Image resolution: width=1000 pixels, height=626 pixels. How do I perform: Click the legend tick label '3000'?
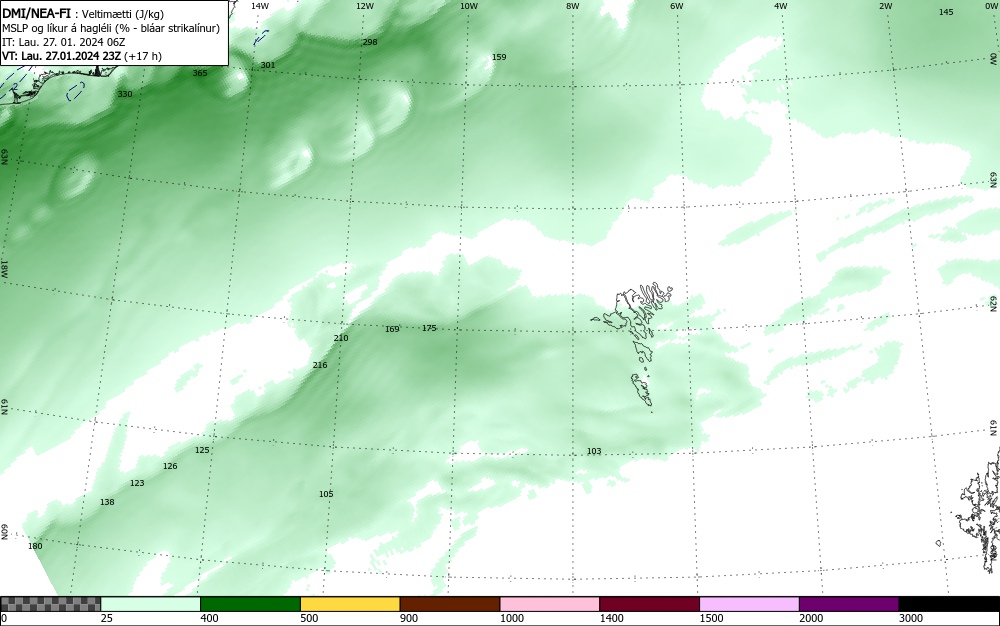tap(911, 618)
